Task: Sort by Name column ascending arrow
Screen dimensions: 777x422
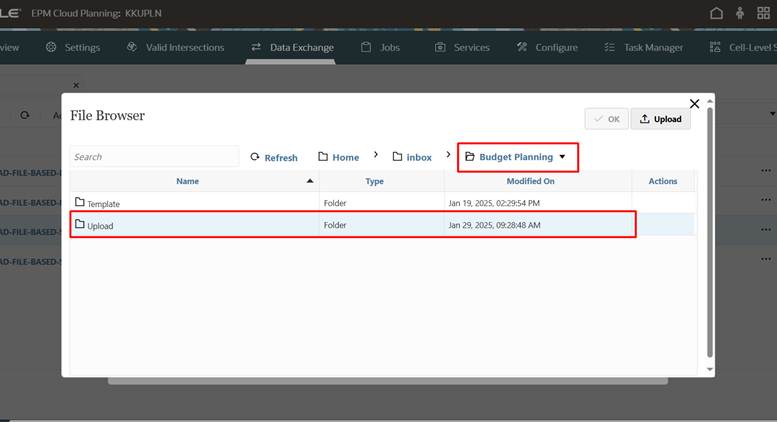Action: pos(309,181)
